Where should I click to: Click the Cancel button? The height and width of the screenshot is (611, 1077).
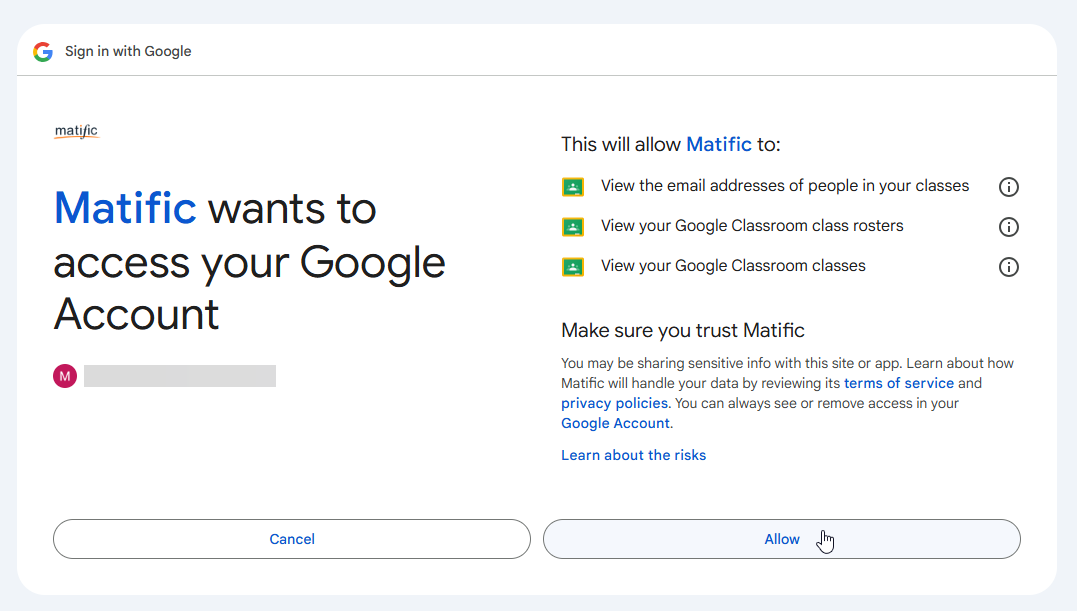coord(292,539)
